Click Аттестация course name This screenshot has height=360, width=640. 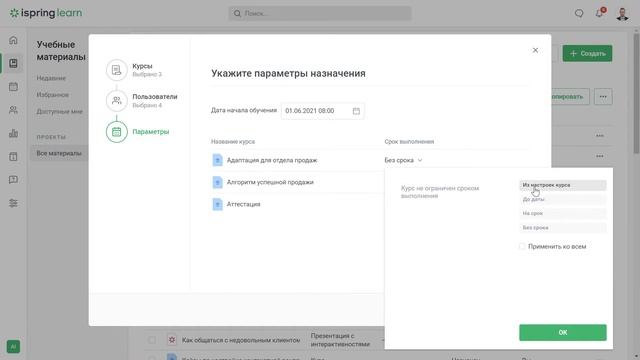click(243, 204)
